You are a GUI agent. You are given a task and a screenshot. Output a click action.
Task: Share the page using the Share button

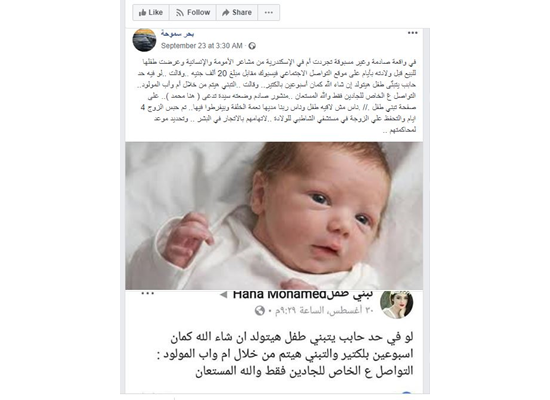(x=237, y=13)
